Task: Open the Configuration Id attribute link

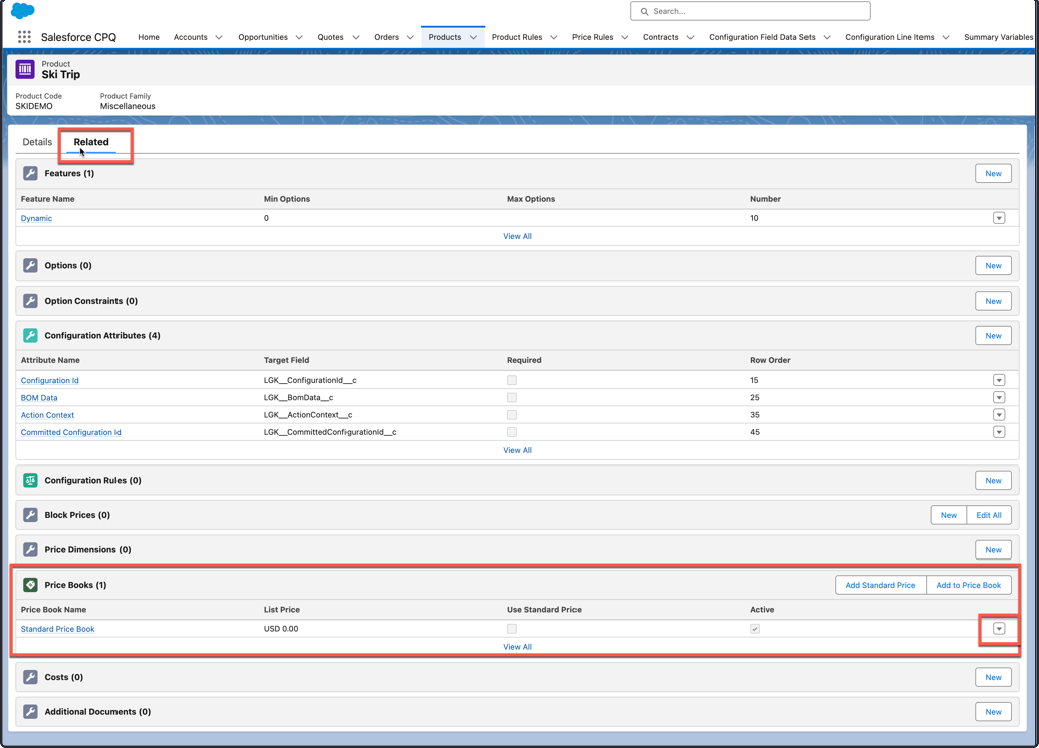Action: click(x=50, y=380)
